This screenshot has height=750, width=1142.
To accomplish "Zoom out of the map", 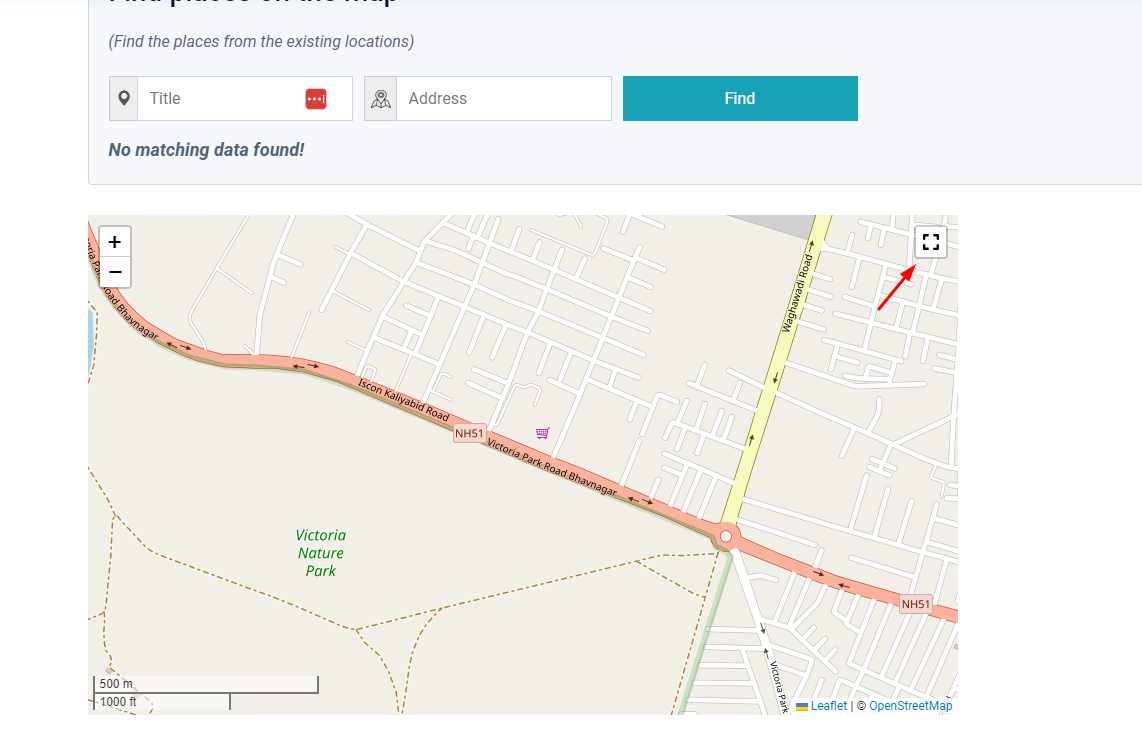I will coord(115,272).
